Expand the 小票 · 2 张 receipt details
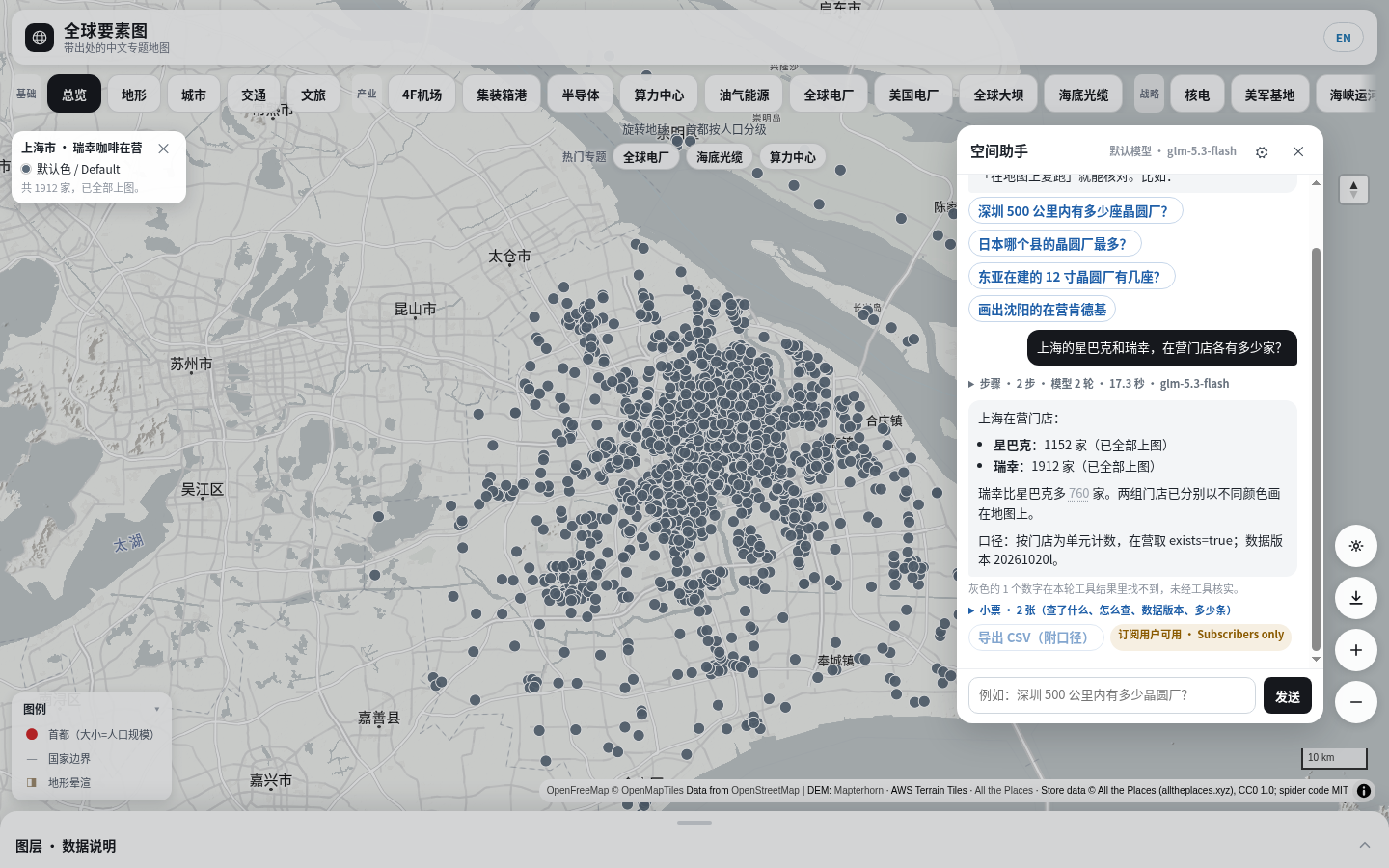This screenshot has height=868, width=1389. click(1100, 610)
